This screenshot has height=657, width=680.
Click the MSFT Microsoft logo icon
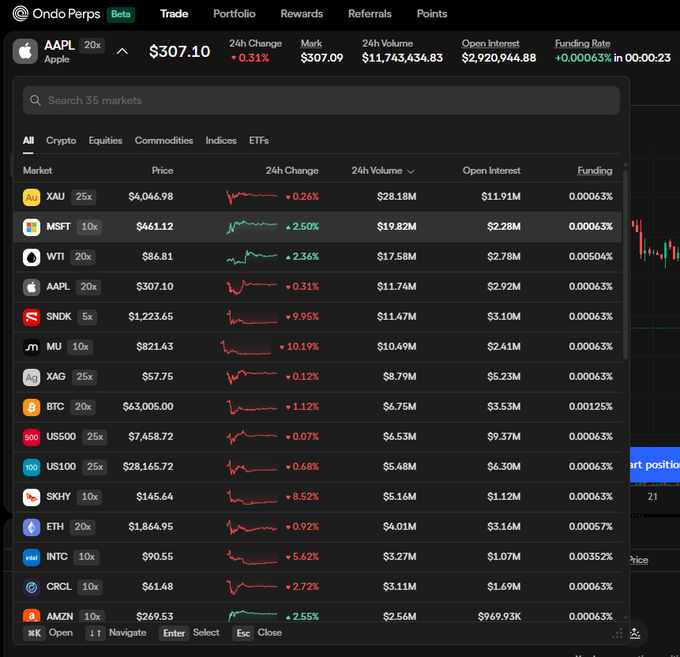pyautogui.click(x=31, y=227)
